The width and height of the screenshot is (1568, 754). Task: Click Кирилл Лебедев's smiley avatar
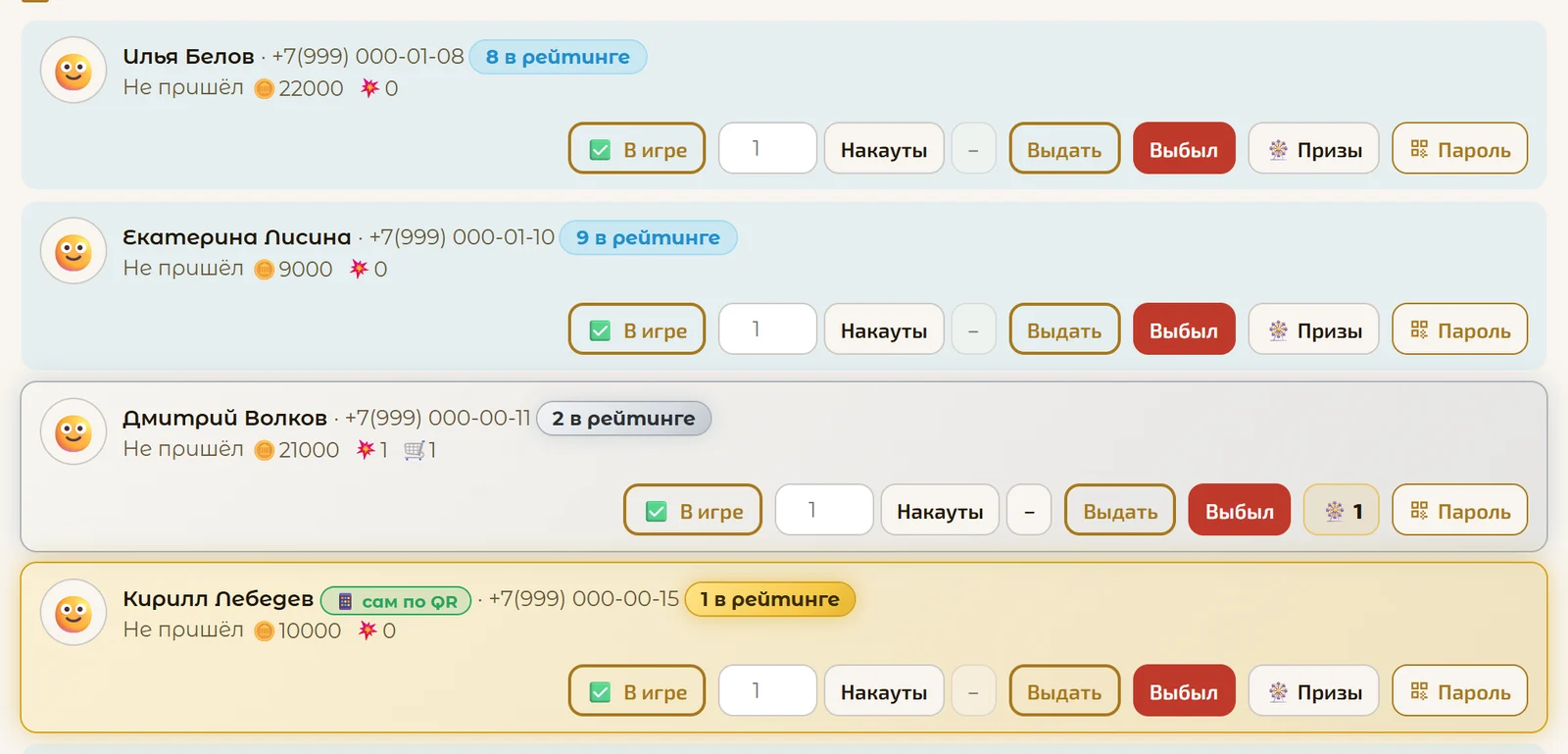pos(73,613)
